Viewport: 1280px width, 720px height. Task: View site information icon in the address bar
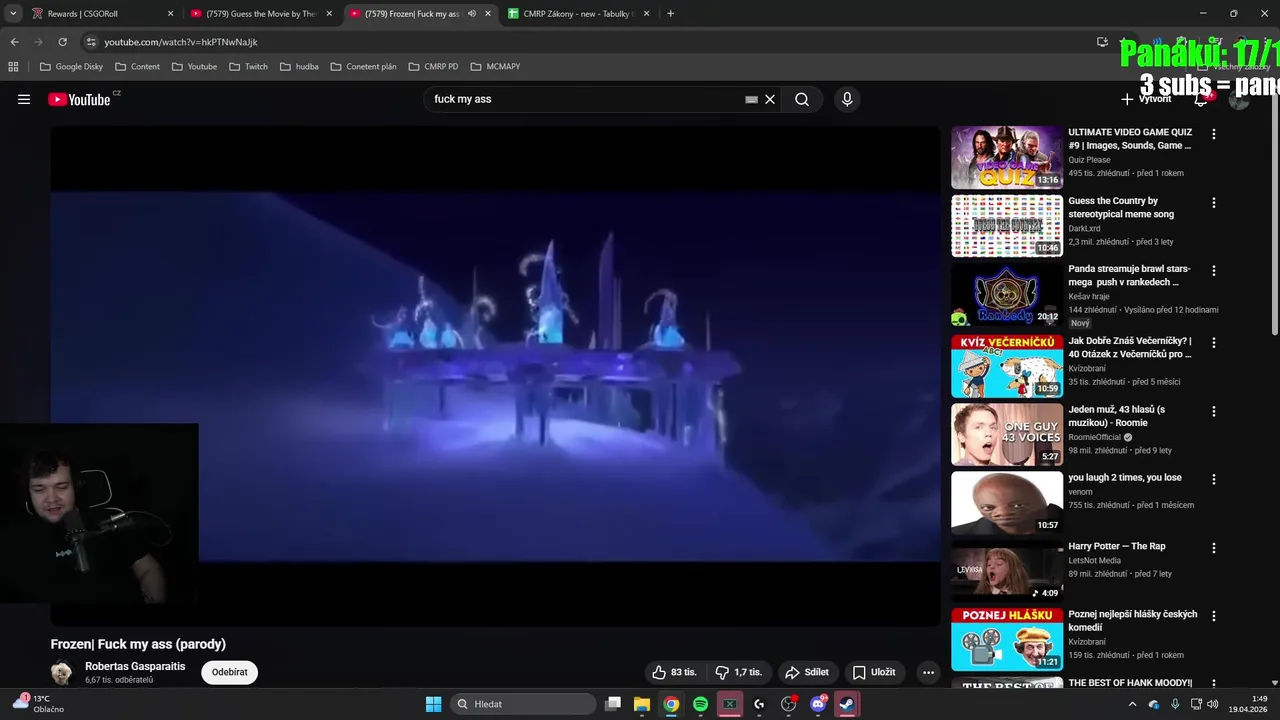[91, 42]
